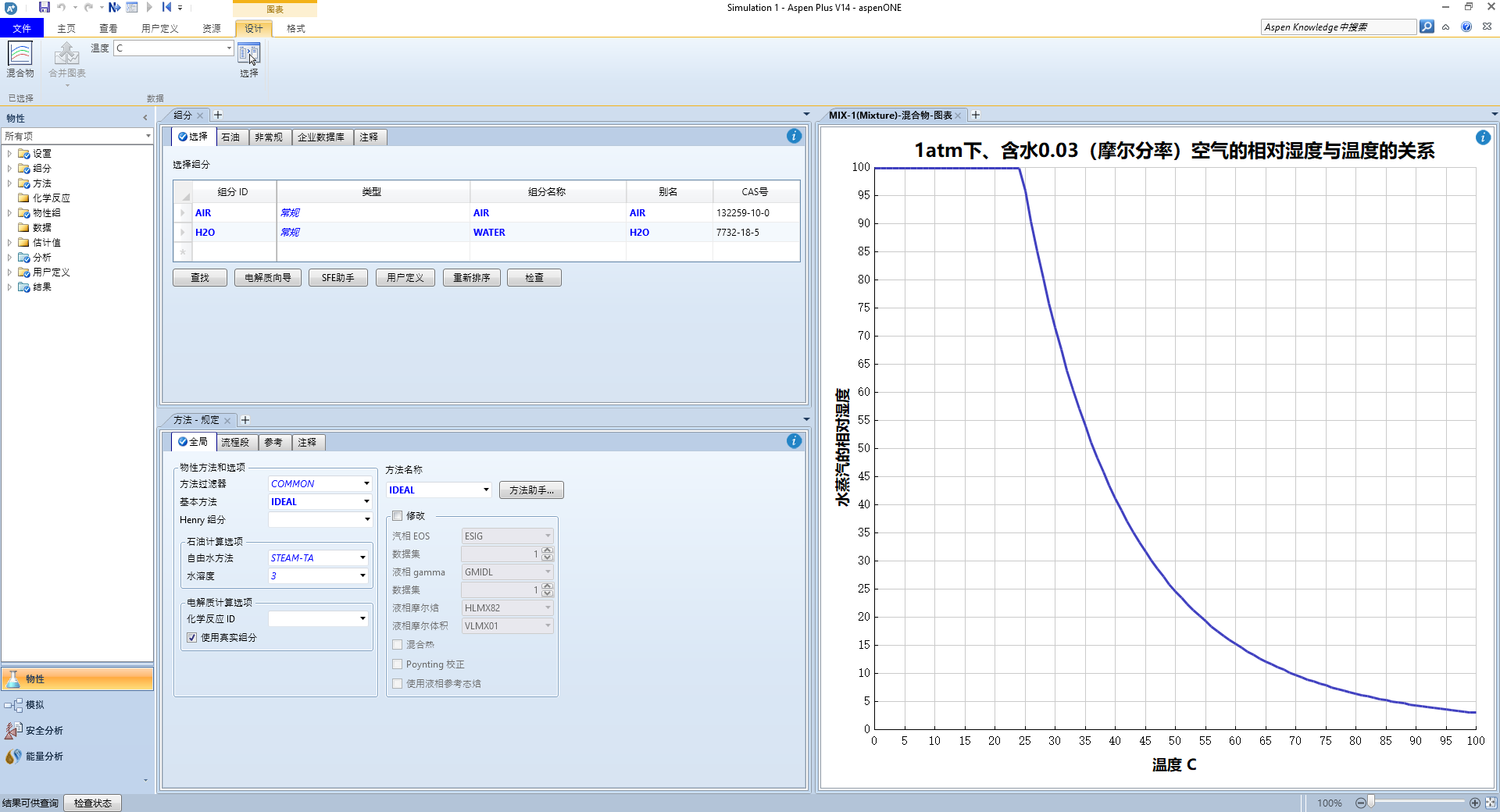
Task: Toggle the 修改 checkbox
Action: click(x=397, y=515)
